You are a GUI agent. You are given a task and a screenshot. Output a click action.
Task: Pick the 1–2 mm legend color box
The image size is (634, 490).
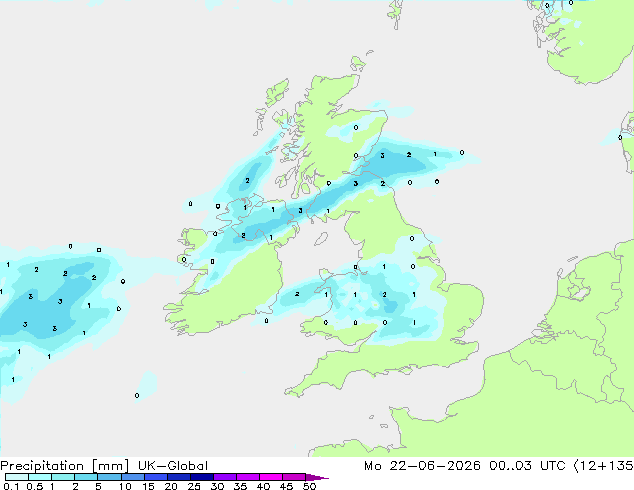[x=63, y=477]
